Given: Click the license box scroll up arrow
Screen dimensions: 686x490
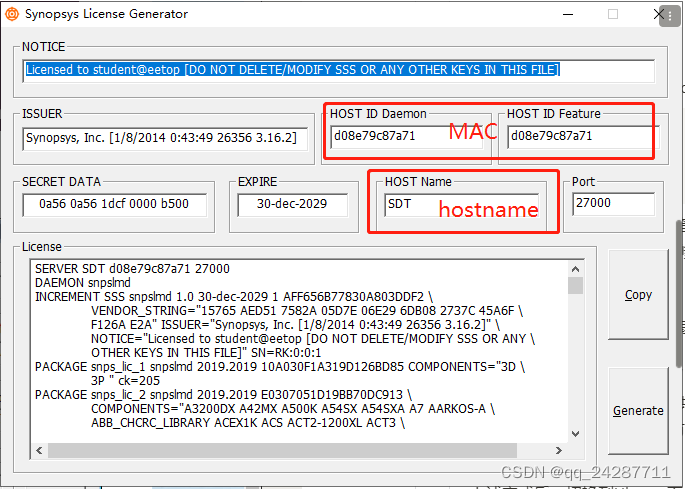Looking at the screenshot, I should coord(576,269).
